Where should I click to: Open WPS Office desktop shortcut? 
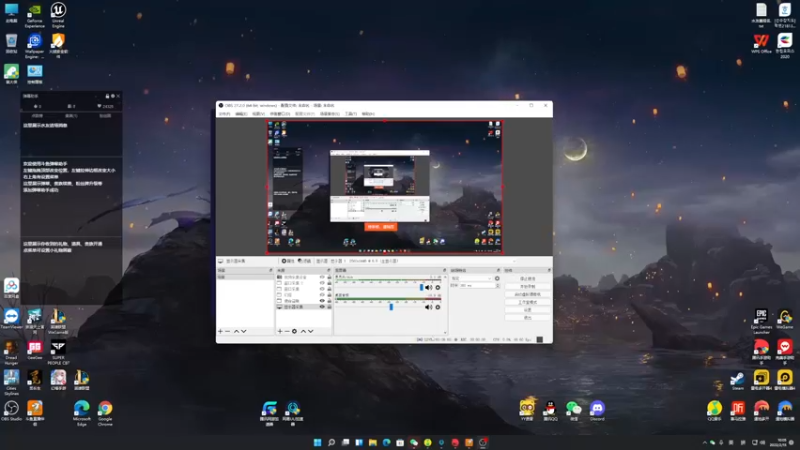tap(761, 44)
